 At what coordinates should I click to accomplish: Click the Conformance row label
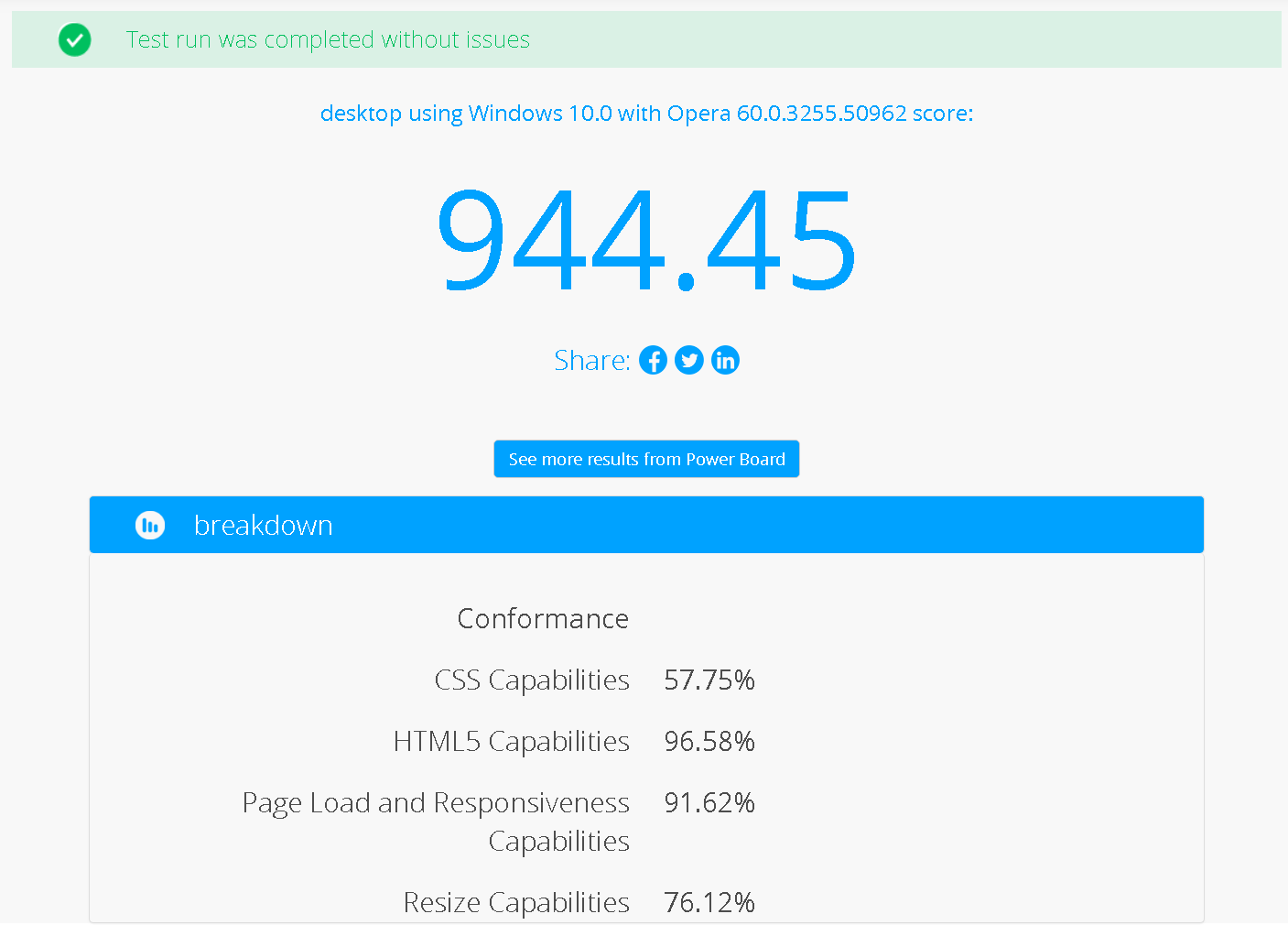[x=543, y=618]
